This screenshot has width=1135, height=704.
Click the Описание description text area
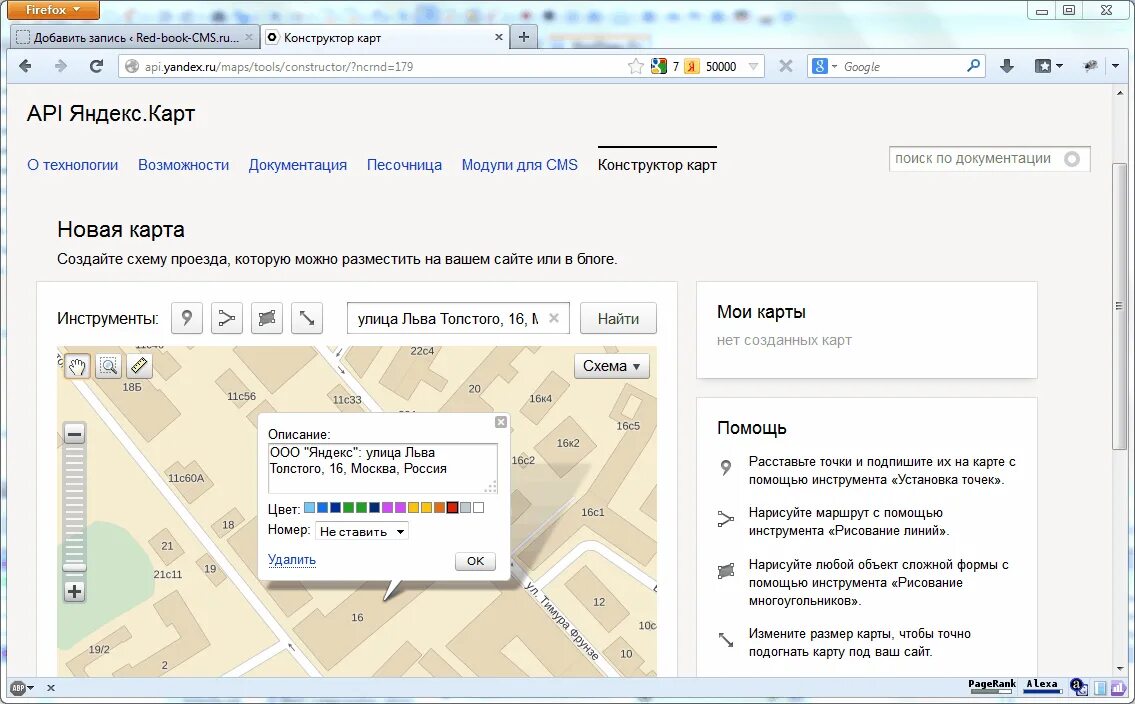383,468
